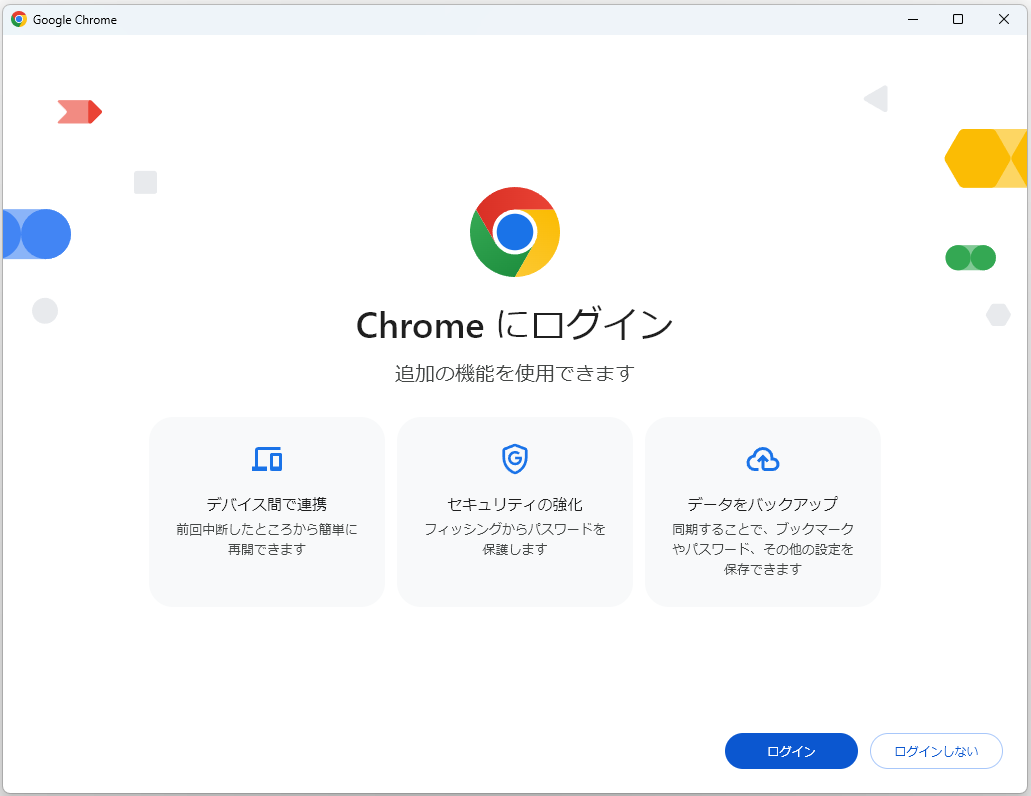Image resolution: width=1031 pixels, height=796 pixels.
Task: Click the gray hexagon decoration on the right edge
Action: coord(998,313)
